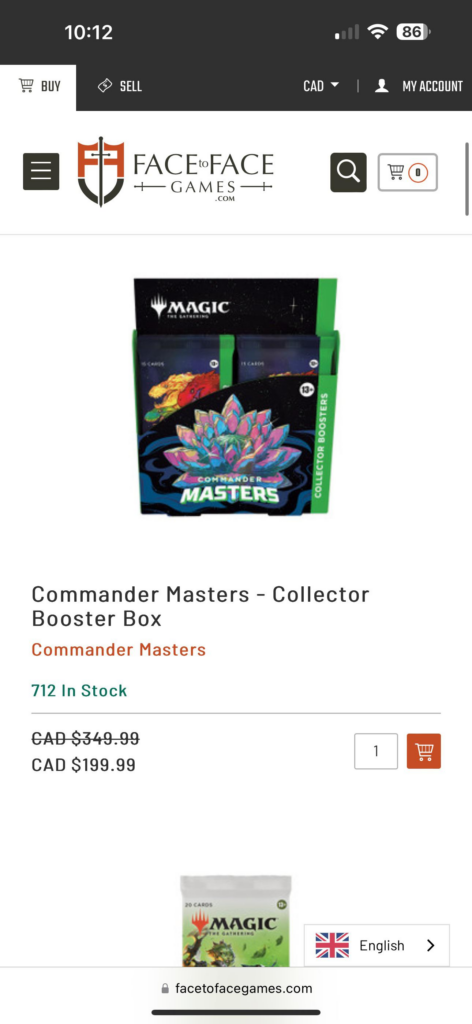This screenshot has width=472, height=1024.
Task: Open the hamburger navigation menu
Action: pos(41,172)
